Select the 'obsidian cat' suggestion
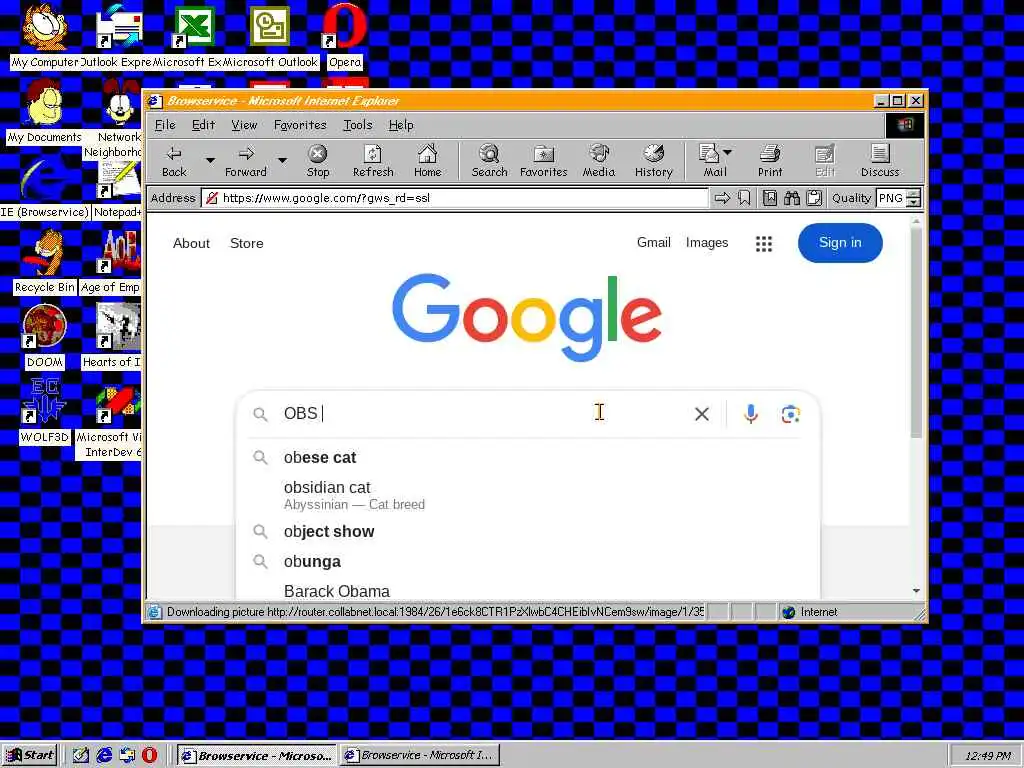The image size is (1024, 768). [x=528, y=494]
